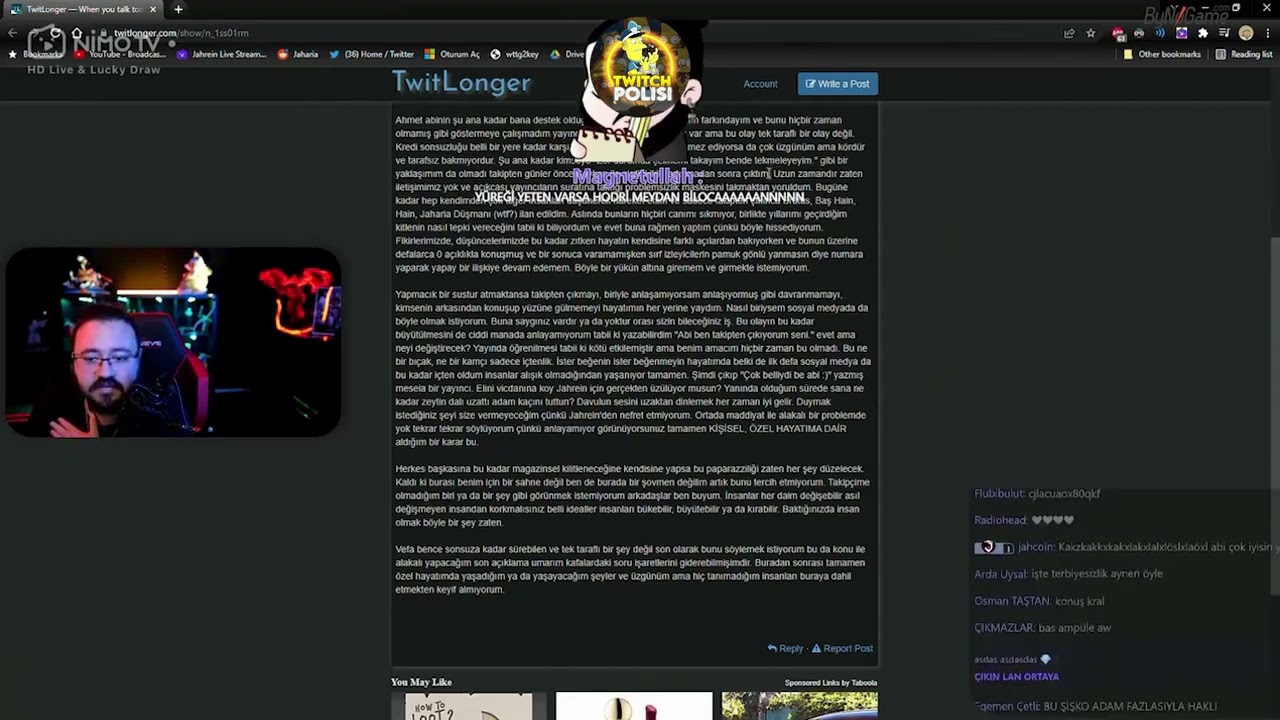Report this post with Report Post

click(x=842, y=648)
